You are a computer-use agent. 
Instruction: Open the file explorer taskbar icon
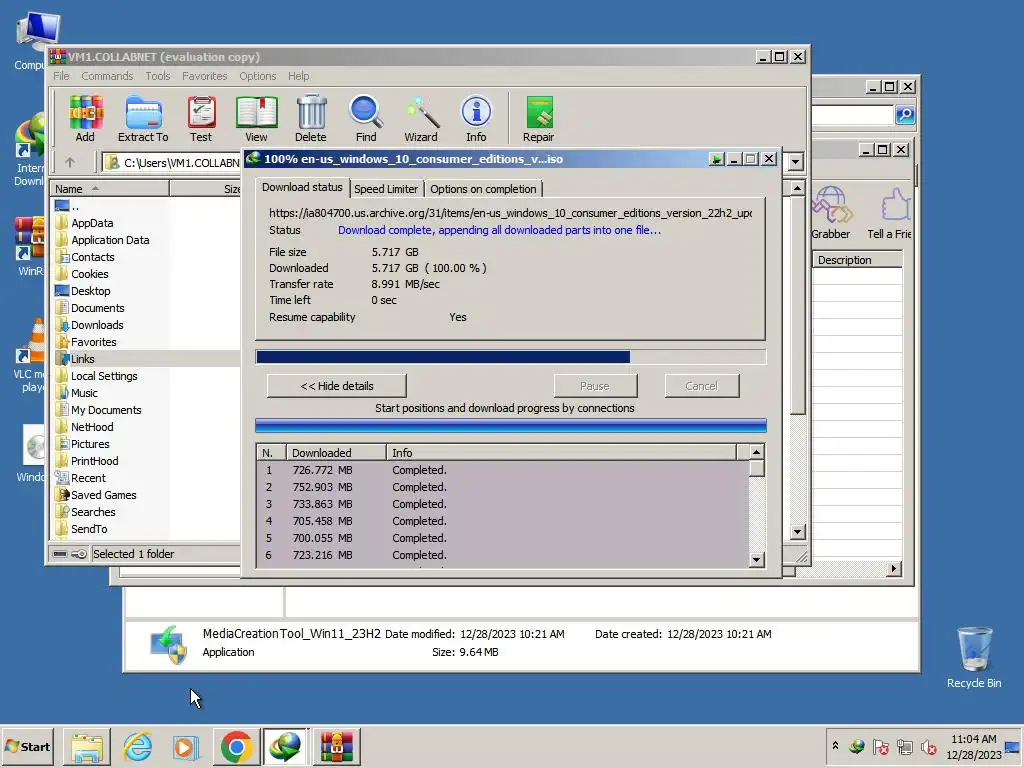[87, 746]
